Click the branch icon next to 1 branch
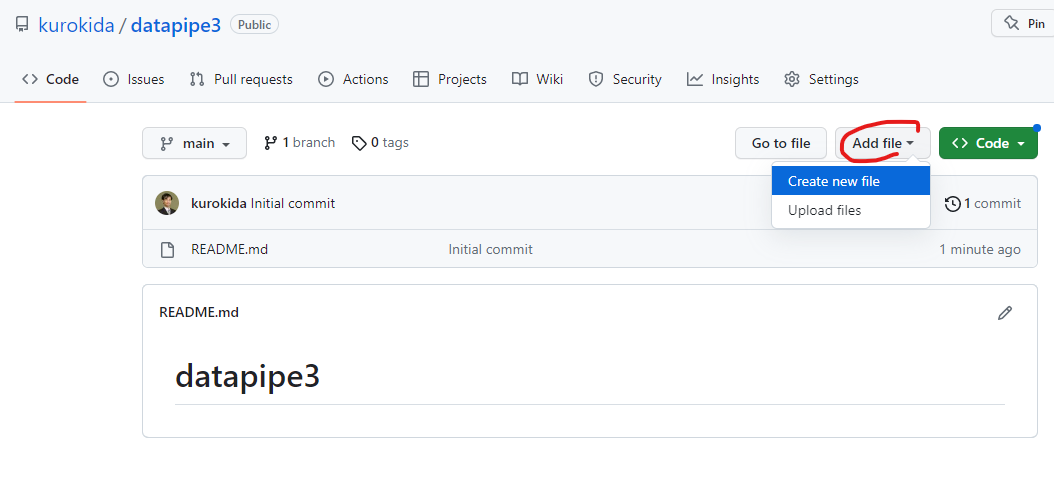This screenshot has height=477, width=1054. click(270, 143)
